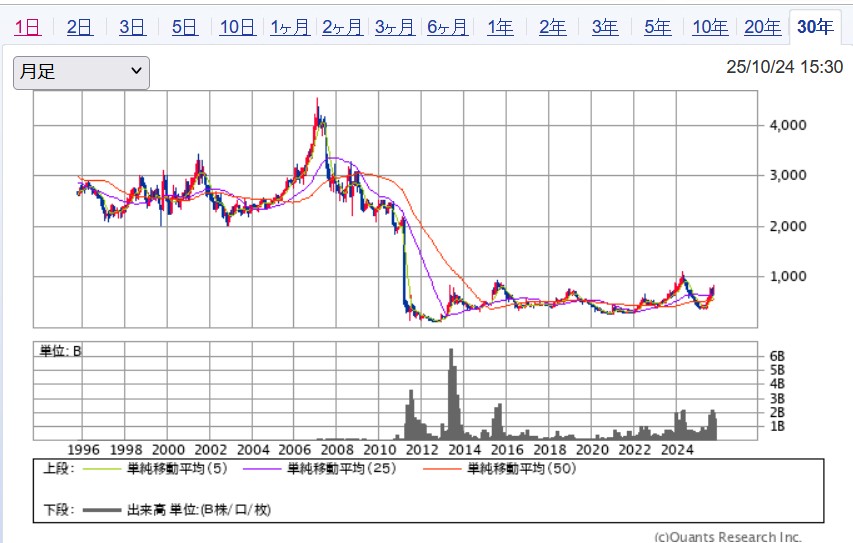This screenshot has height=543, width=853.
Task: Show the 3年 chart range
Action: point(605,27)
